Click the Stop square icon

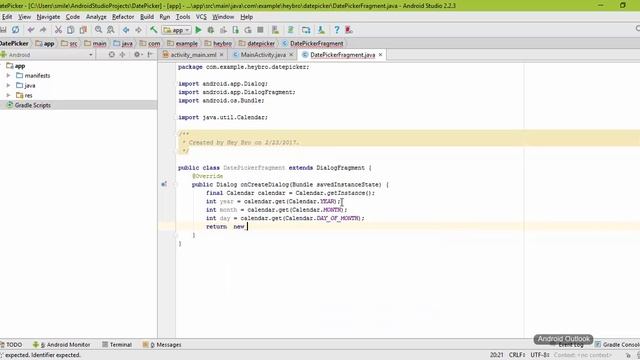point(260,30)
